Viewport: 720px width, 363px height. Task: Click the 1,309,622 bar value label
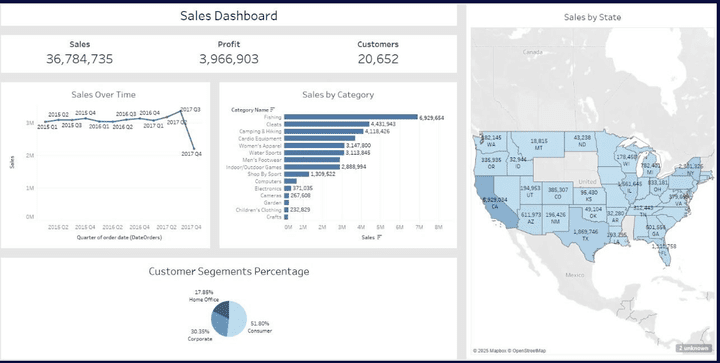click(323, 174)
